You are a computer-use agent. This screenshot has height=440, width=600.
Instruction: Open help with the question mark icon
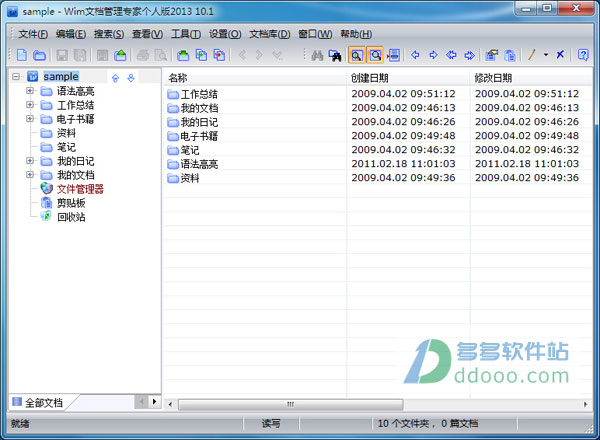coord(583,55)
